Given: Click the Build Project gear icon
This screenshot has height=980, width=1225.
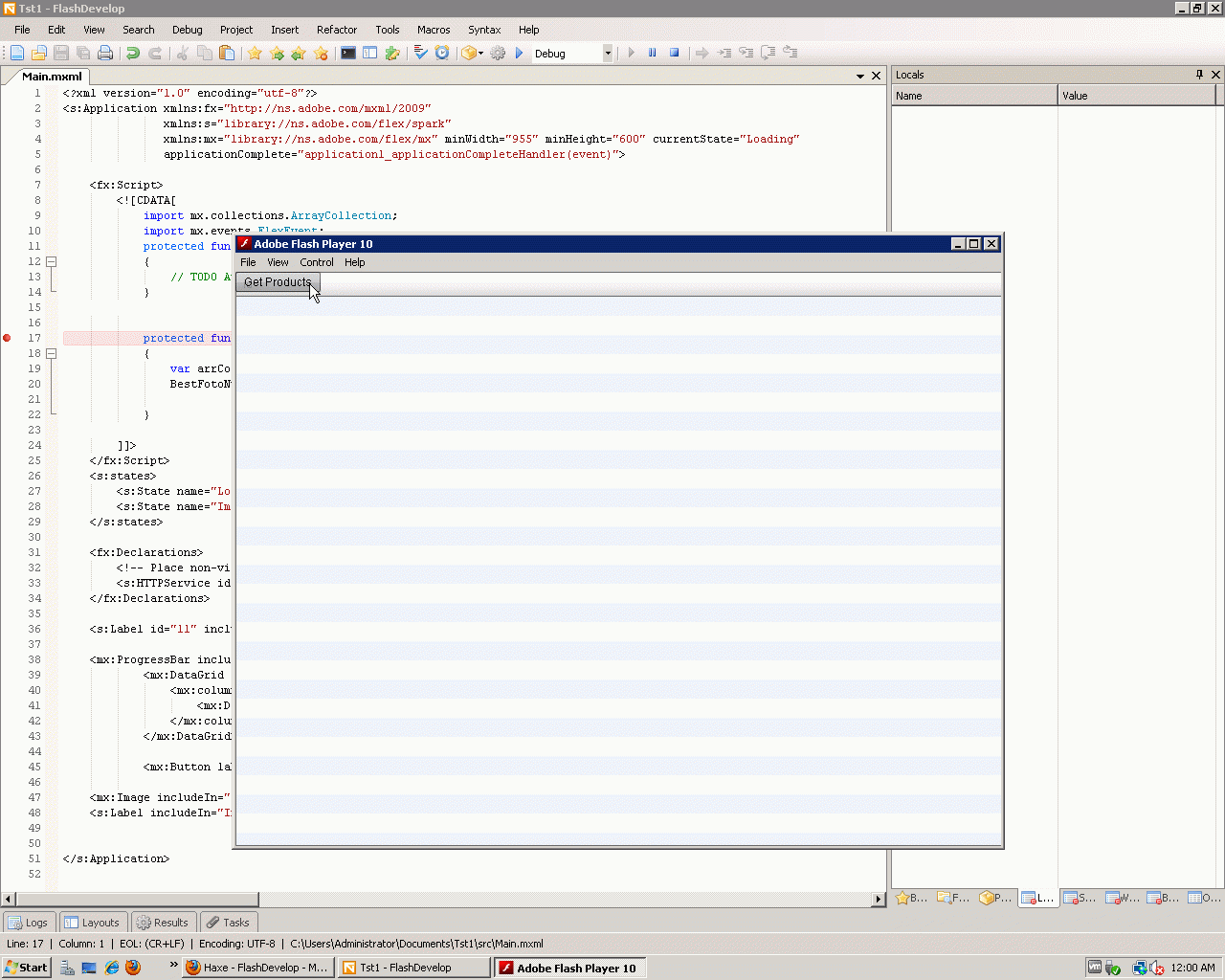Looking at the screenshot, I should click(498, 54).
